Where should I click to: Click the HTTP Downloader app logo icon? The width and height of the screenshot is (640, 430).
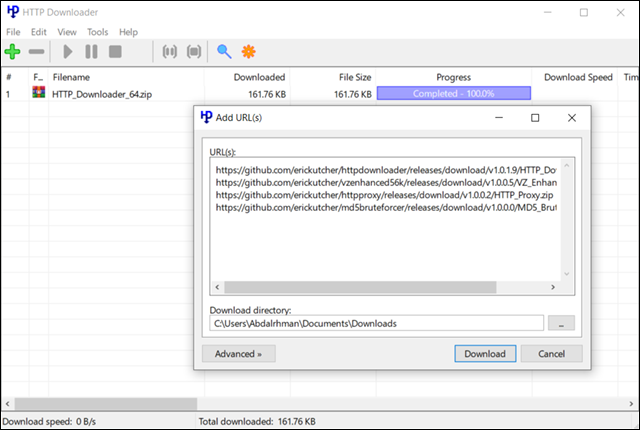[13, 11]
